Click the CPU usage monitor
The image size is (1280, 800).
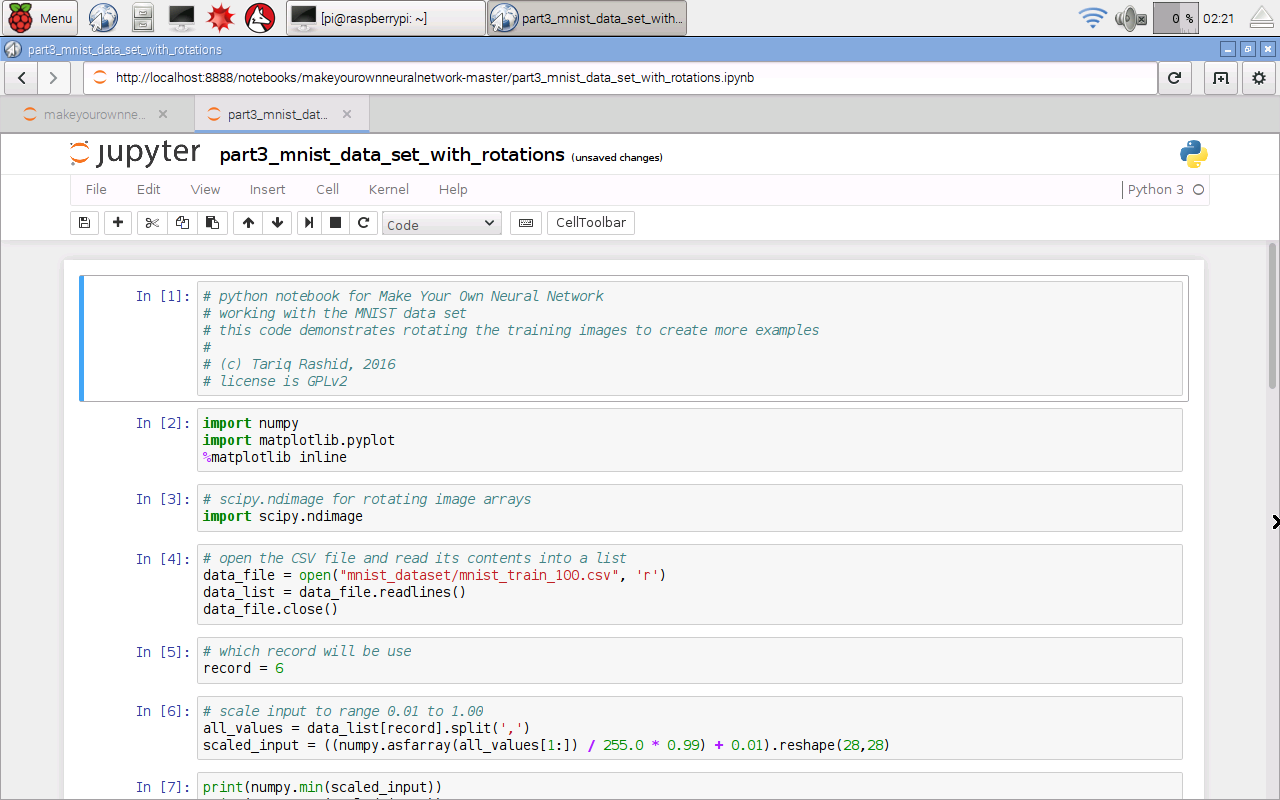click(x=1175, y=18)
